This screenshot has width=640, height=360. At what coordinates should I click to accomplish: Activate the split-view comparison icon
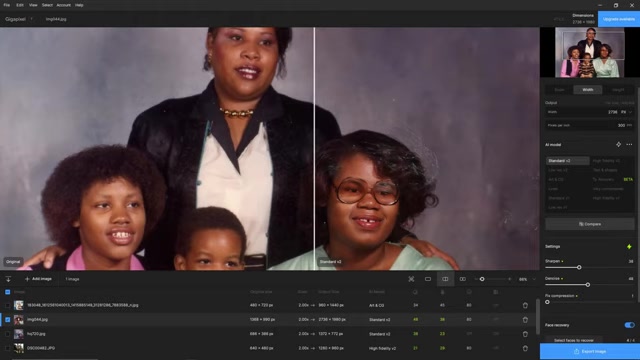pyautogui.click(x=445, y=279)
